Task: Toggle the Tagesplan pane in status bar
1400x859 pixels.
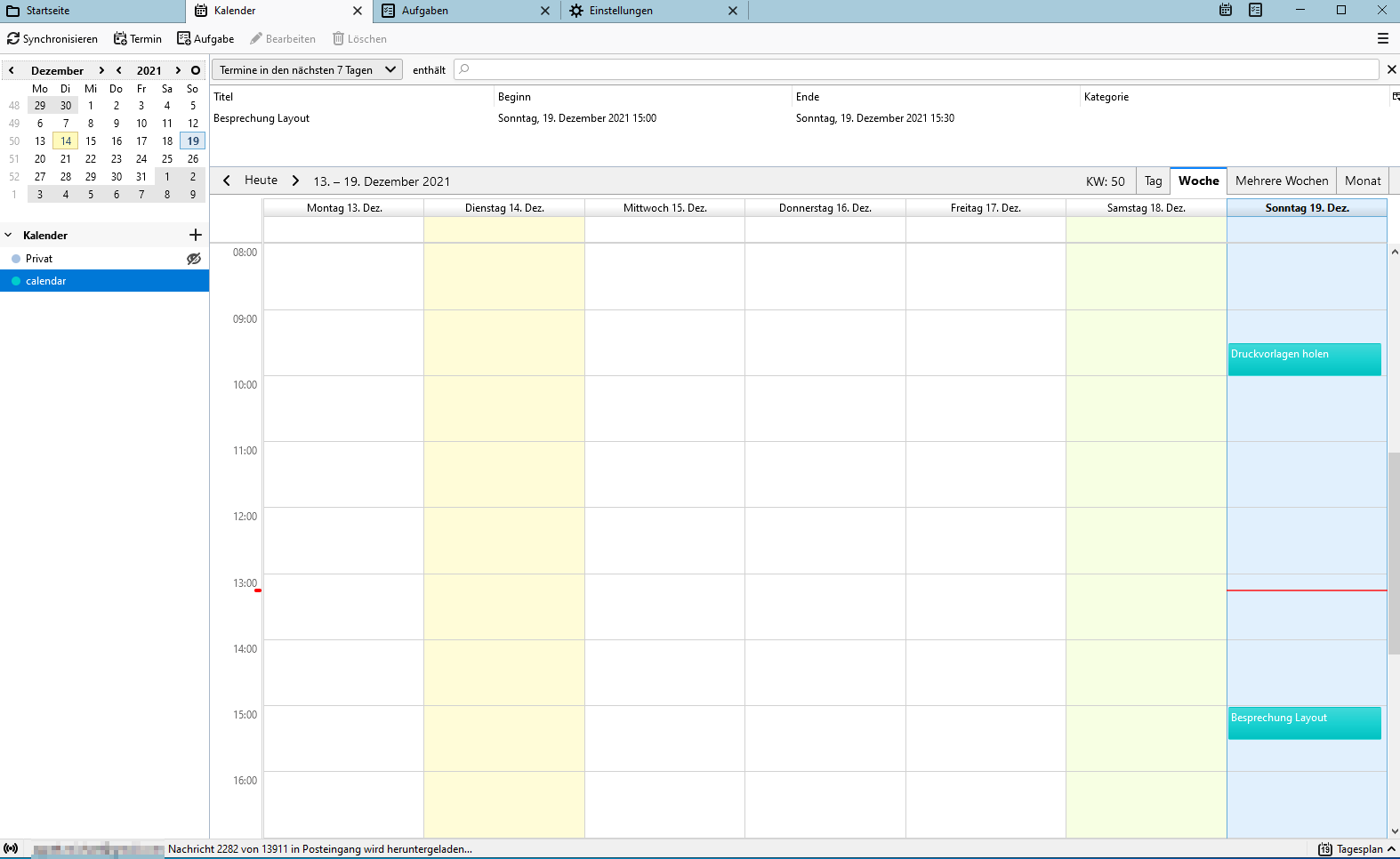Action: 1356,849
